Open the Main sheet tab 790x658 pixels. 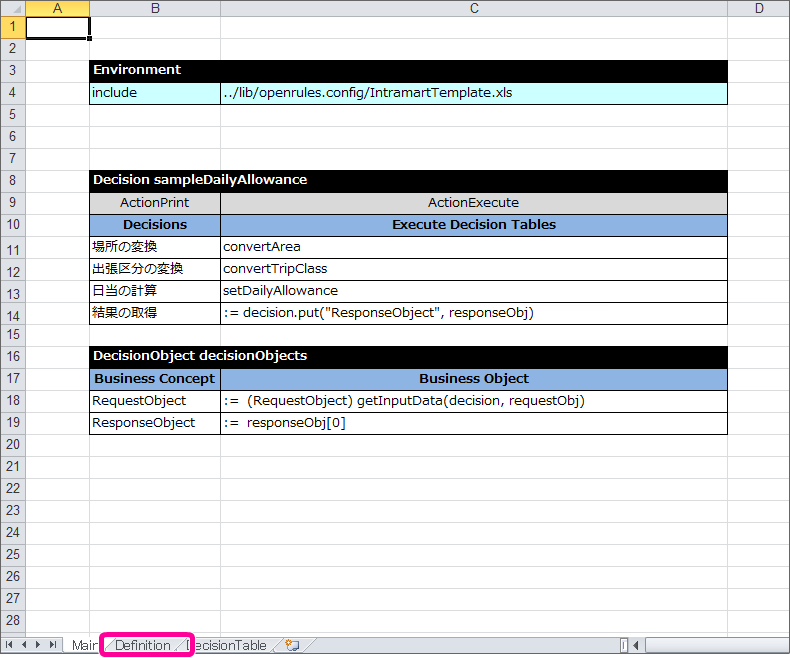click(84, 645)
